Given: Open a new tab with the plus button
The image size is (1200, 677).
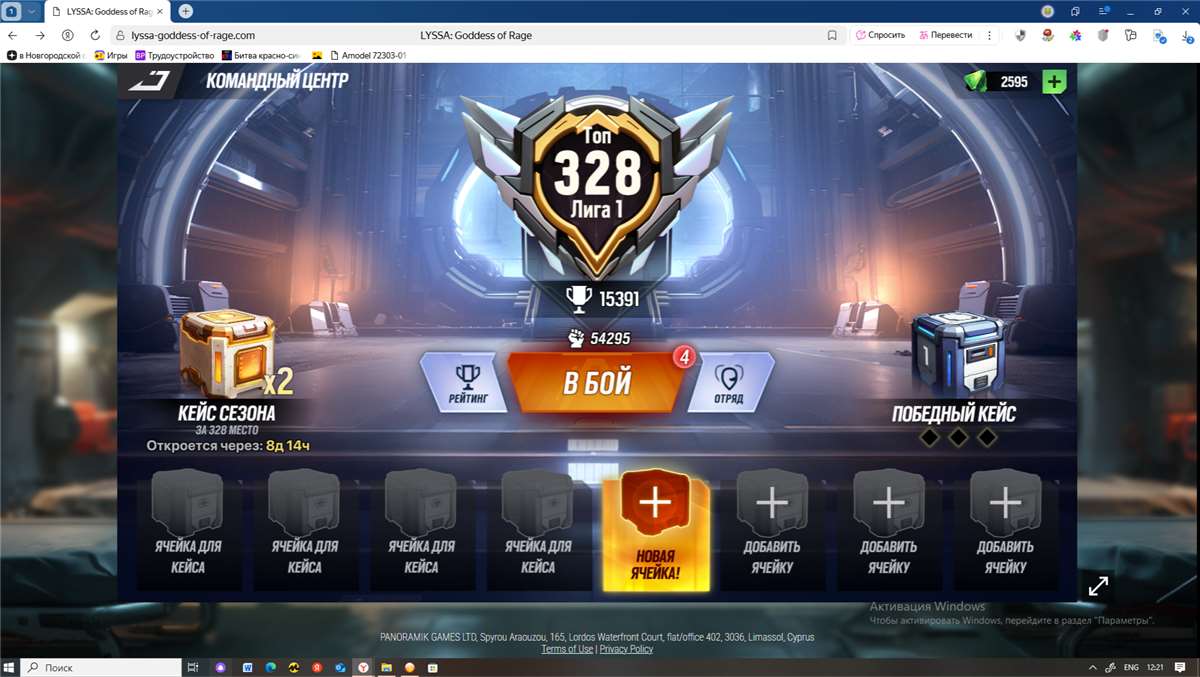Looking at the screenshot, I should pos(185,11).
